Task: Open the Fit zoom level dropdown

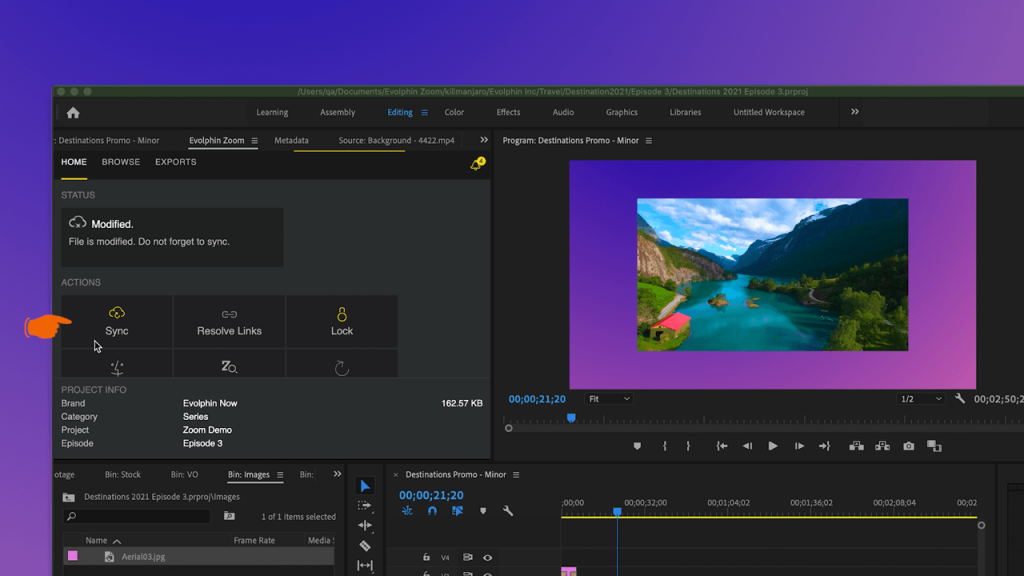Action: pos(608,398)
